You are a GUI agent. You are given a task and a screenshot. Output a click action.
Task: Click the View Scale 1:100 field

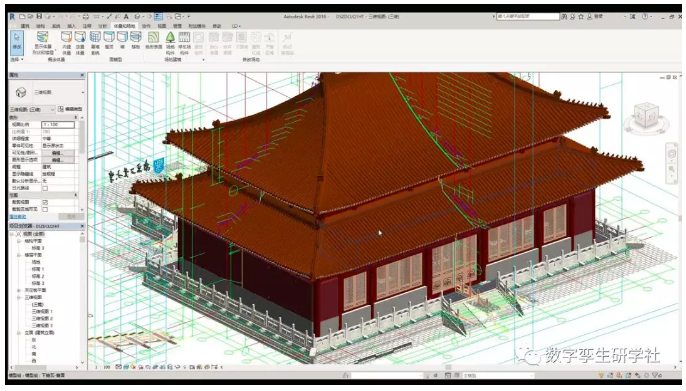point(58,125)
